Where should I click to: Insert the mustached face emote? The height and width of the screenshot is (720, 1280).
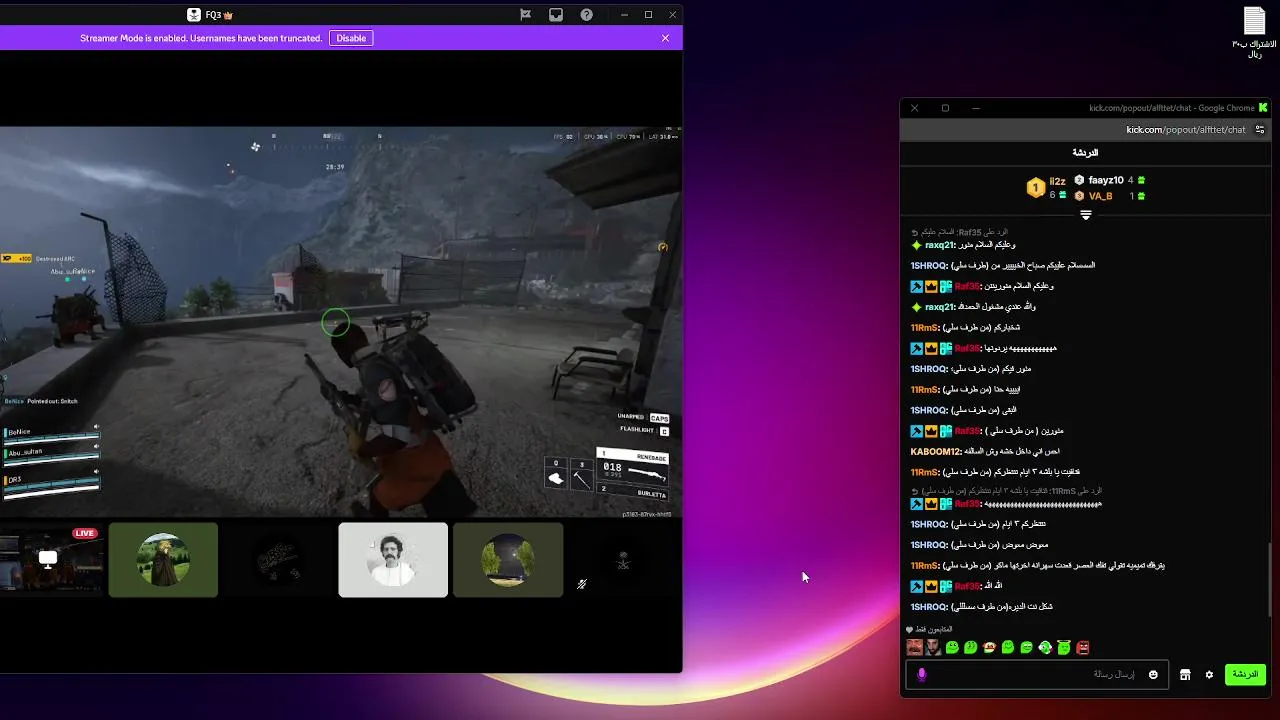914,648
